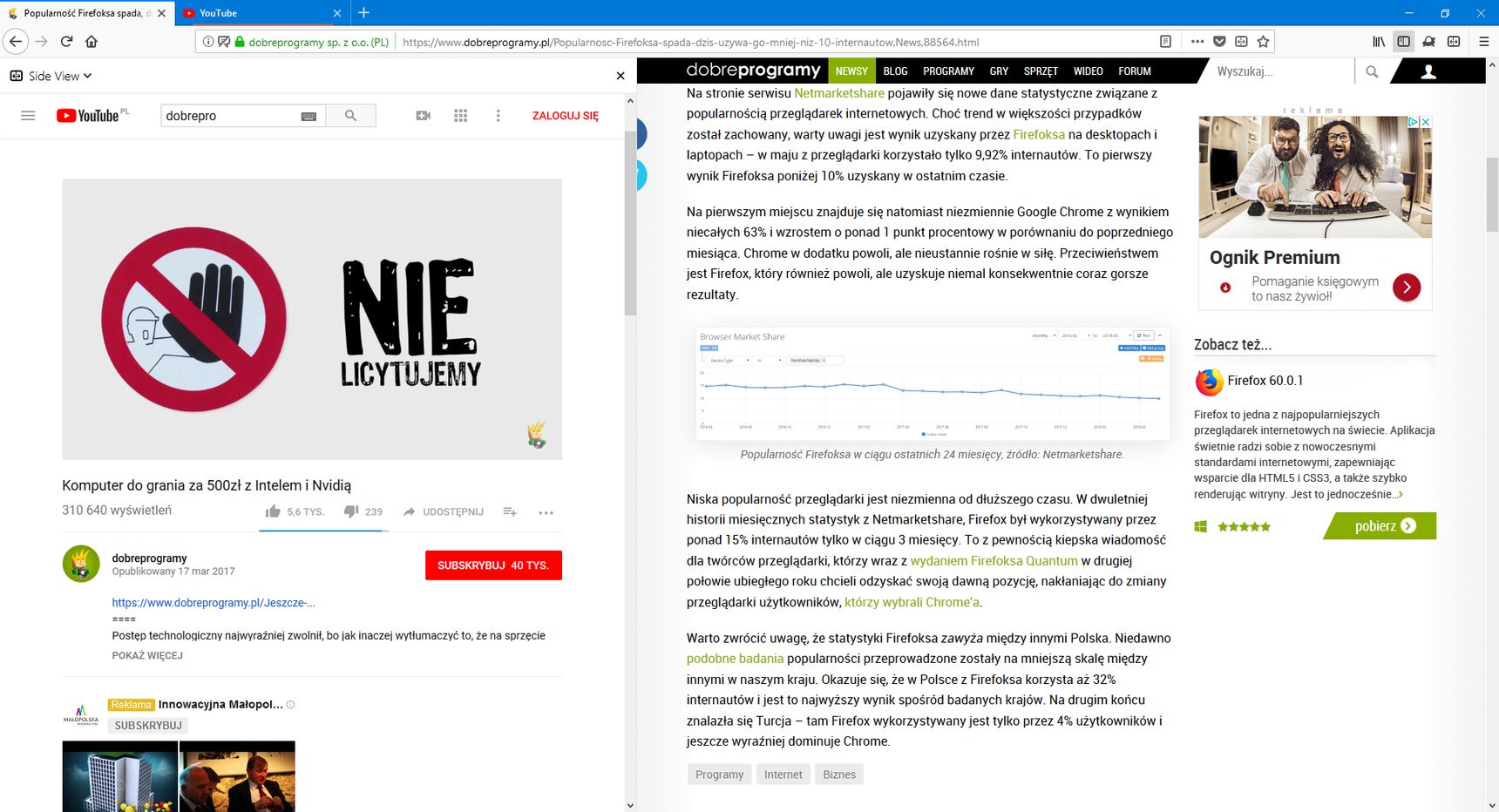Open the GRY menu item
The height and width of the screenshot is (812, 1499).
pyautogui.click(x=999, y=71)
